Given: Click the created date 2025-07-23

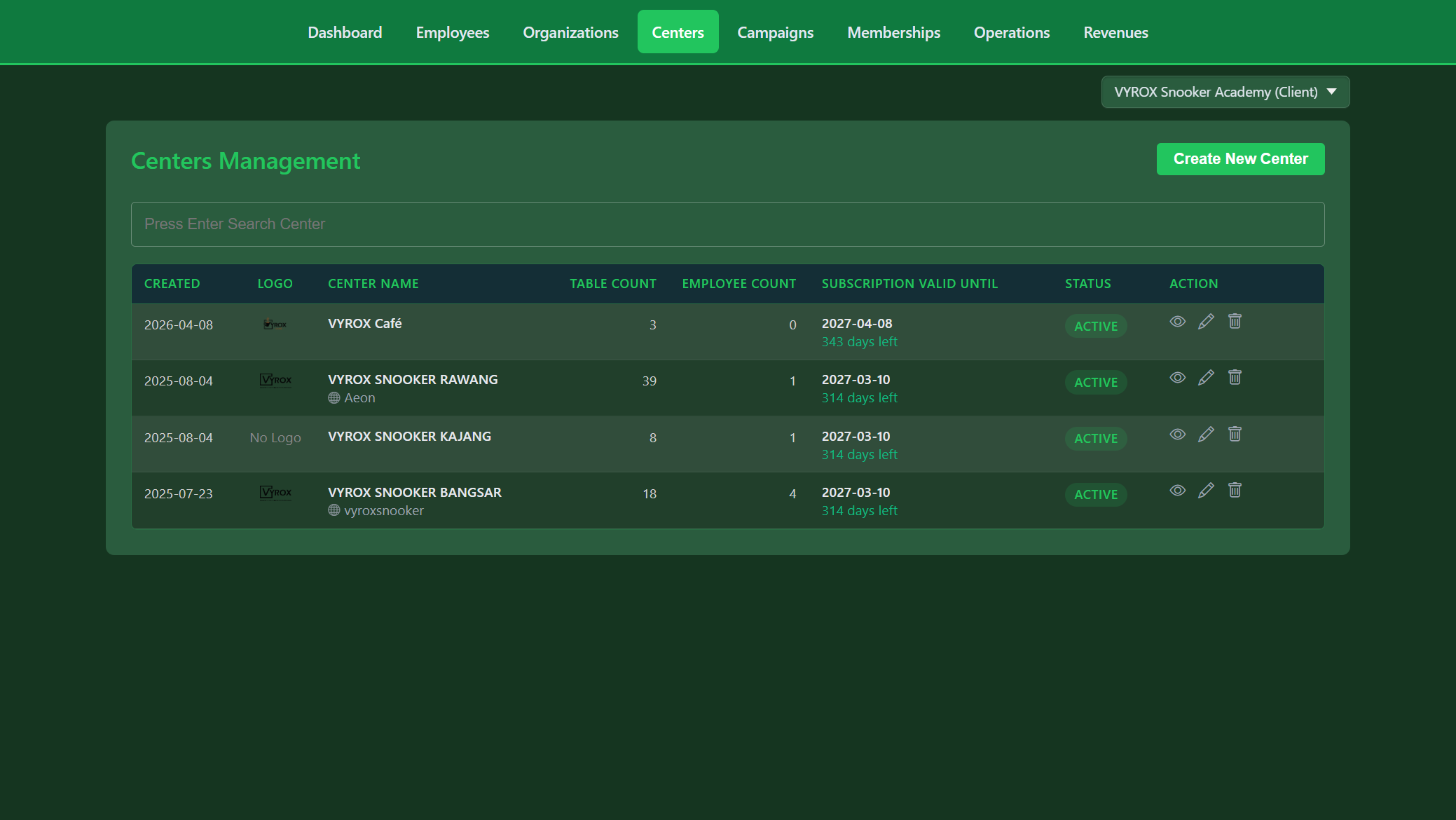Looking at the screenshot, I should [179, 494].
